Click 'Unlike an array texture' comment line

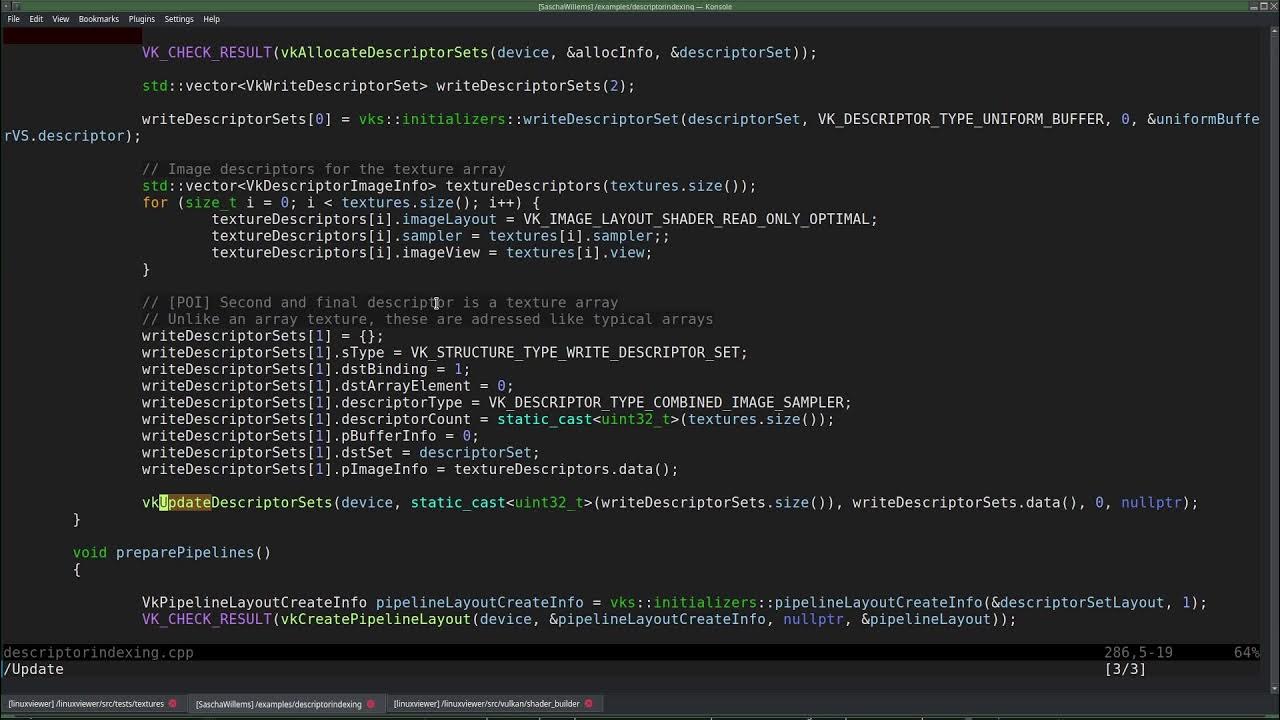428,319
